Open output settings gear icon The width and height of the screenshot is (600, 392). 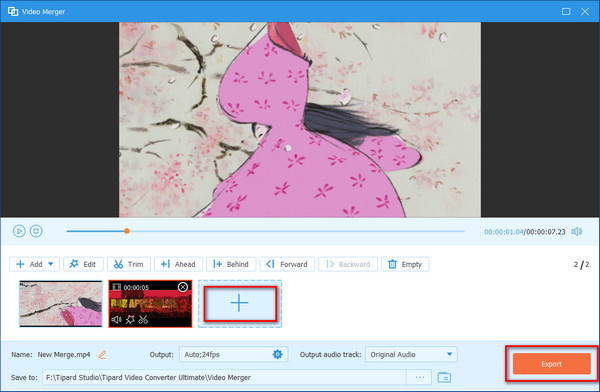click(277, 354)
